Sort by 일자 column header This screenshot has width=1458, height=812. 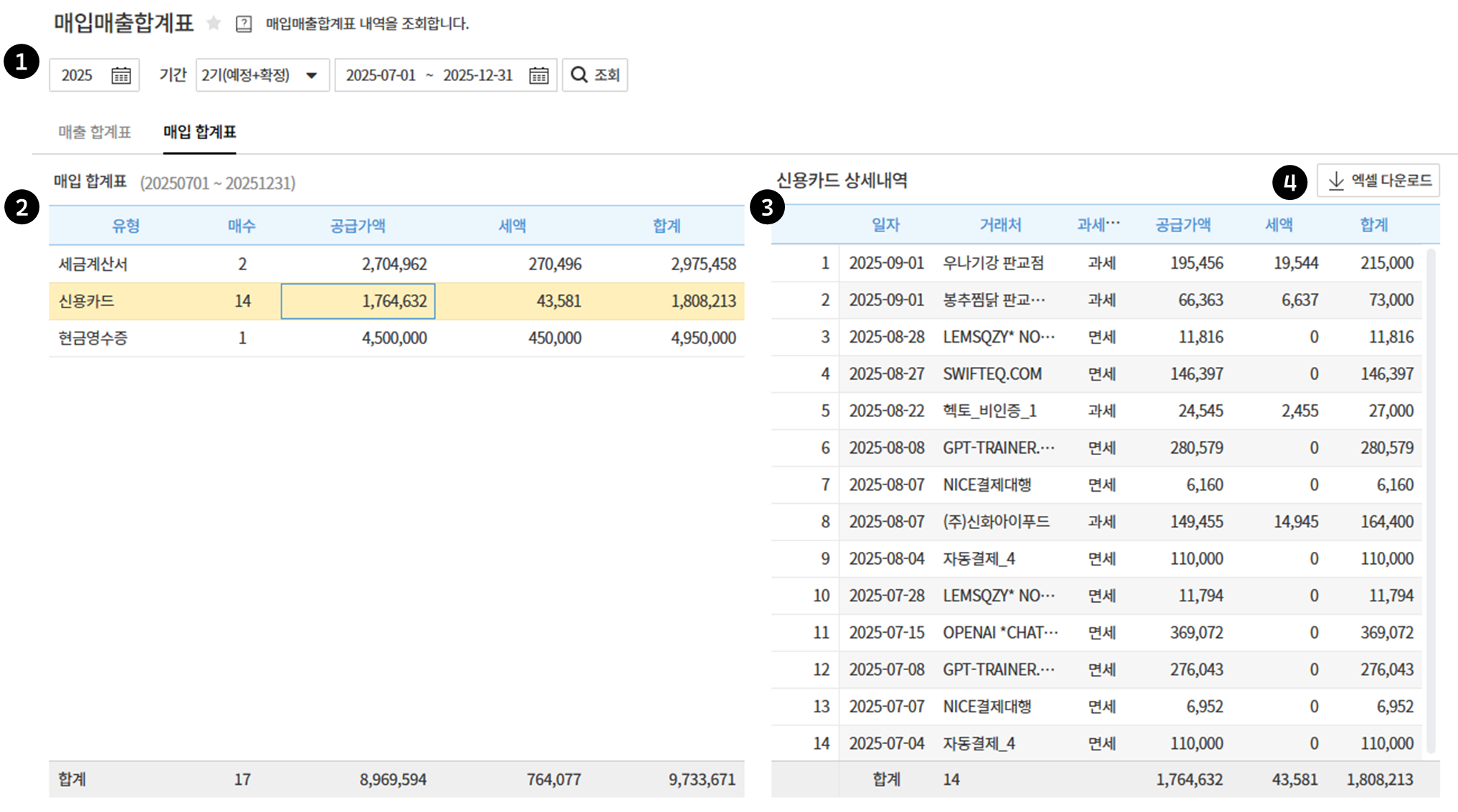[x=885, y=225]
